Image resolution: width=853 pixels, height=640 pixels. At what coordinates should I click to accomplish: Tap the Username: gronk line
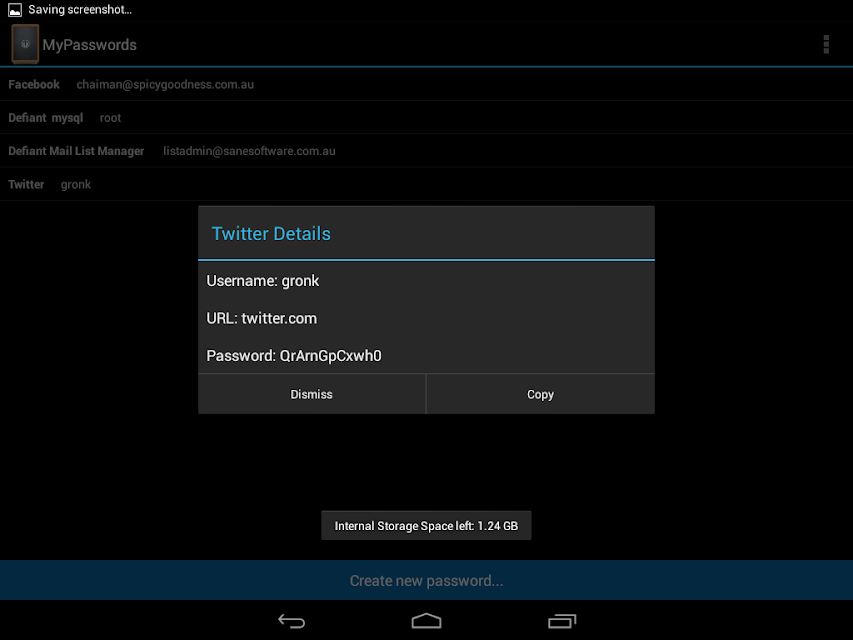(263, 281)
